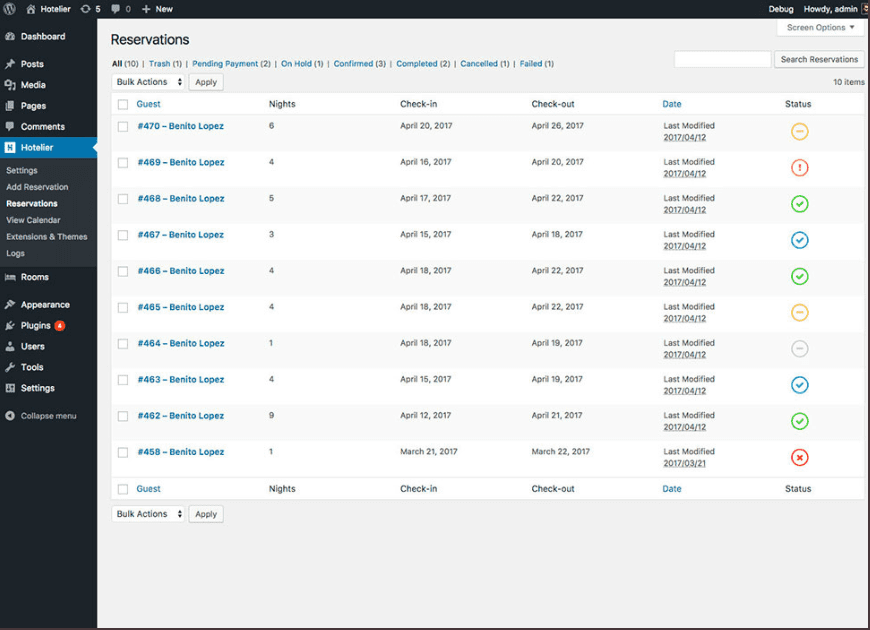Click the Plugins plug icon

pos(10,326)
